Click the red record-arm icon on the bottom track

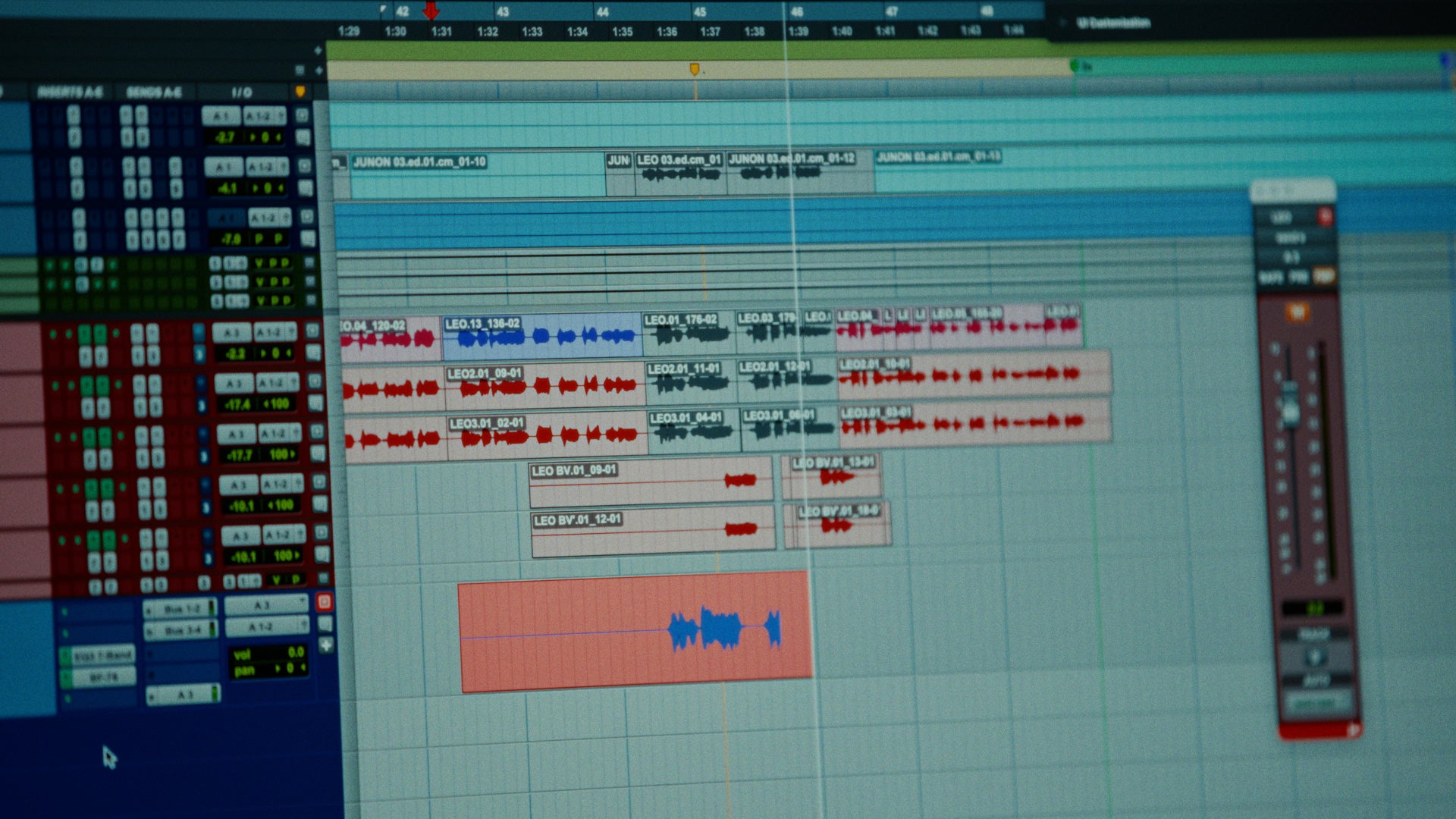[324, 602]
